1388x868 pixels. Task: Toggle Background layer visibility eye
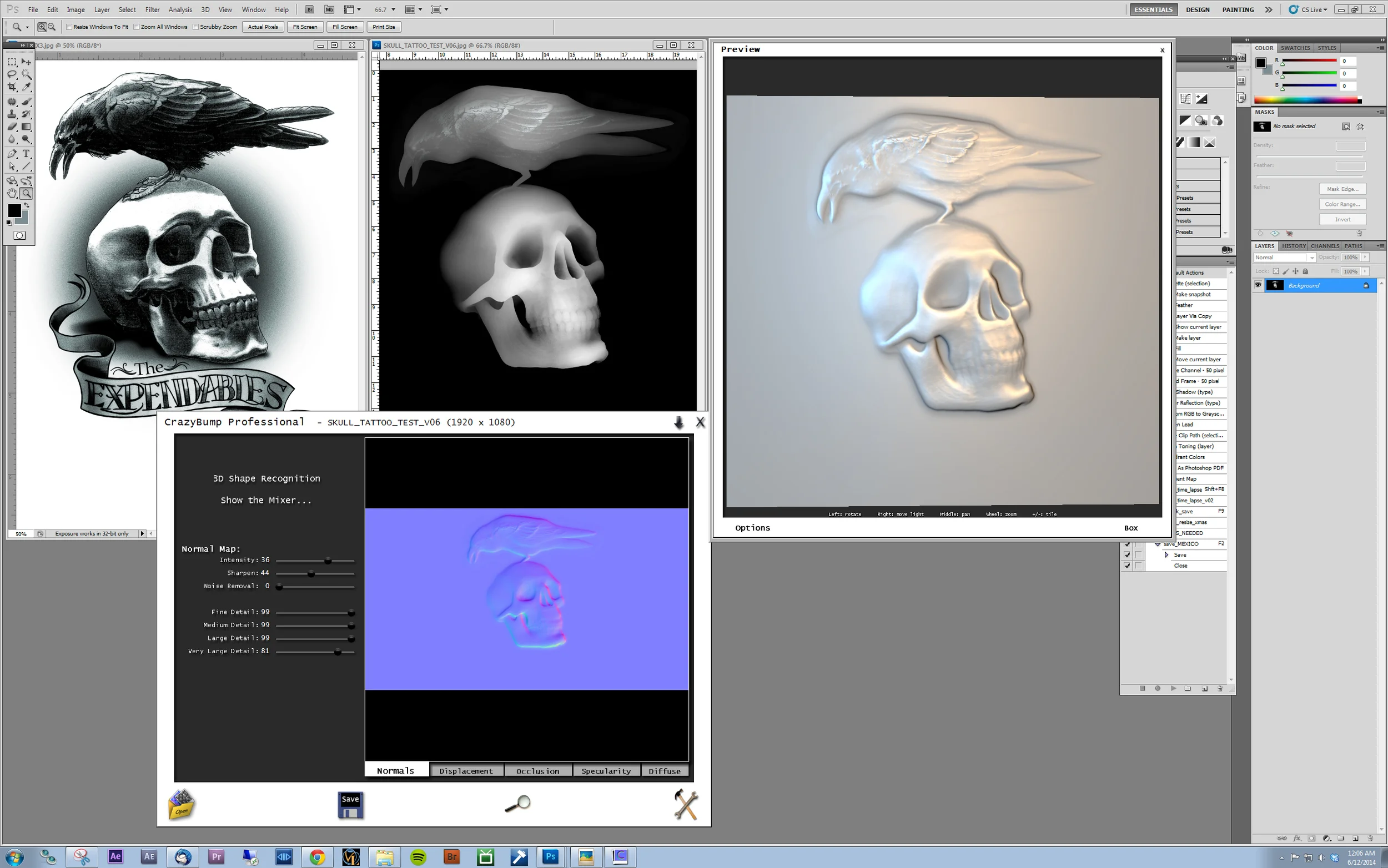(1258, 285)
